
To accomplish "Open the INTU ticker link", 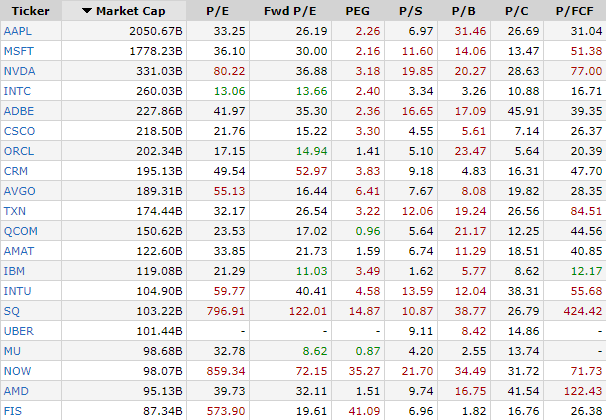I will pyautogui.click(x=17, y=291).
